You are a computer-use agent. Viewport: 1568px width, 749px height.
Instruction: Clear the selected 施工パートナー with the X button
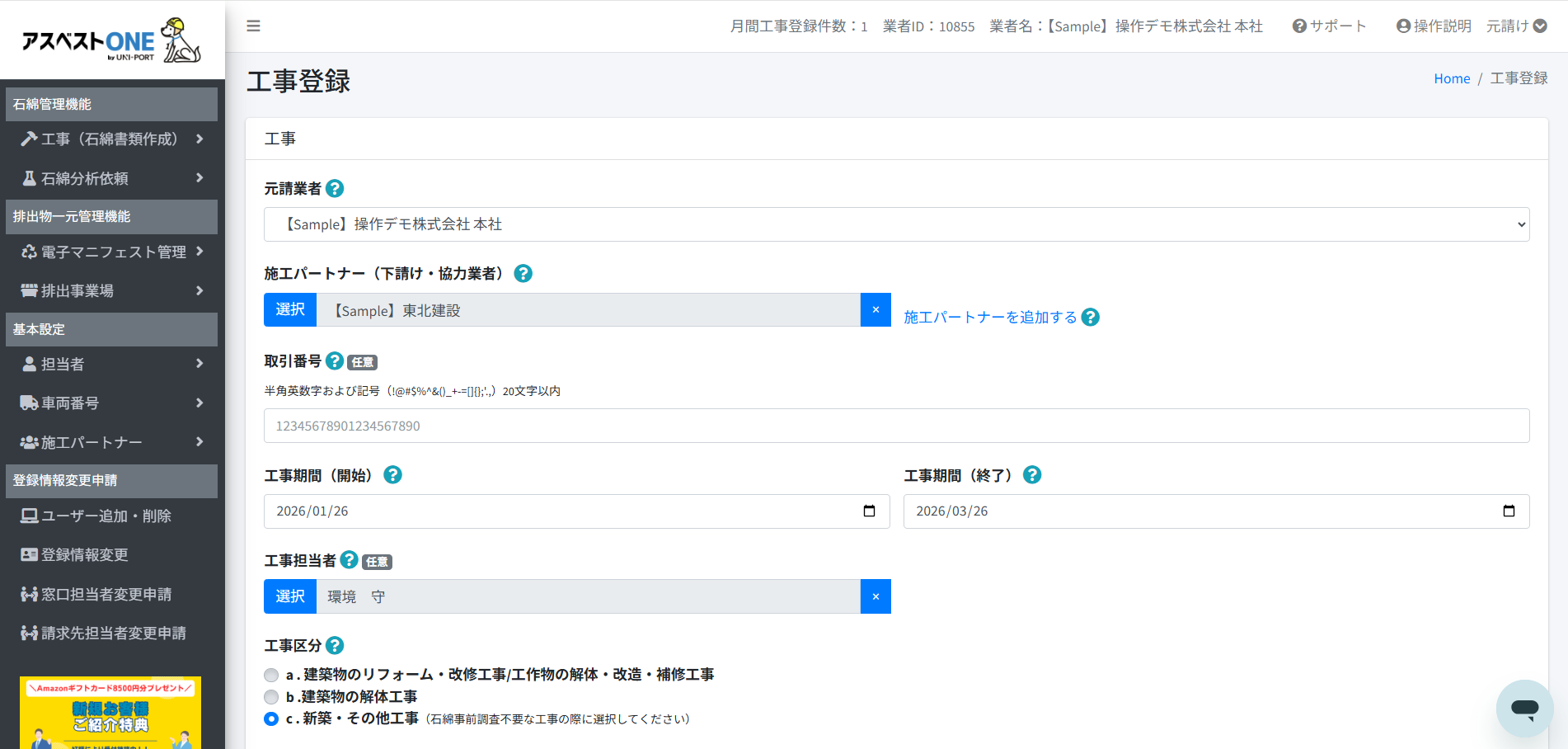point(876,310)
